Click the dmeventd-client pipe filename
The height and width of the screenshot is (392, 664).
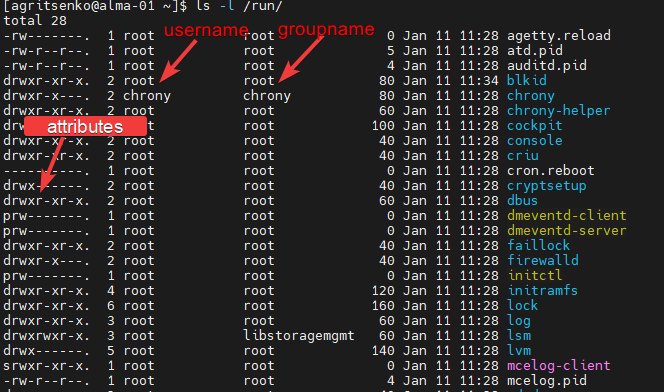point(567,215)
